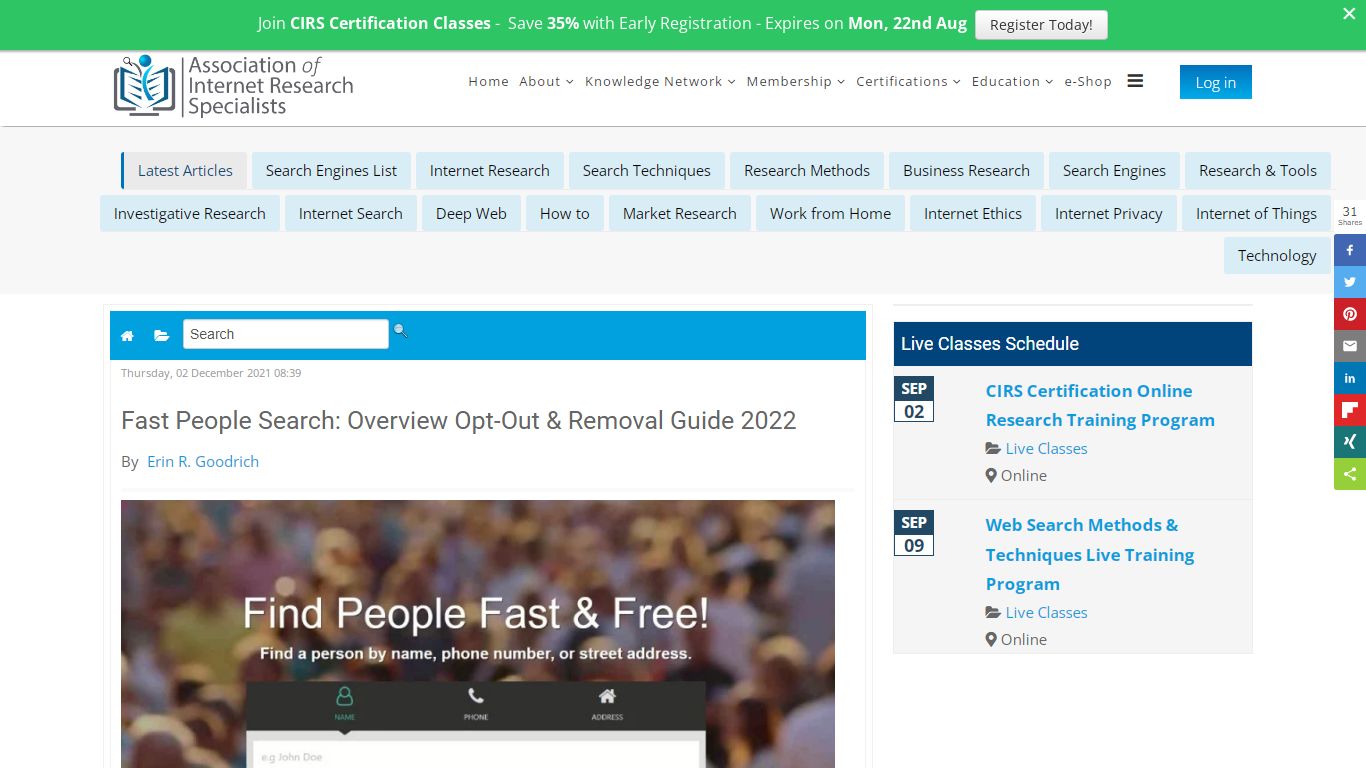Open author Erin R. Goodrich link
The image size is (1366, 768).
pos(203,462)
